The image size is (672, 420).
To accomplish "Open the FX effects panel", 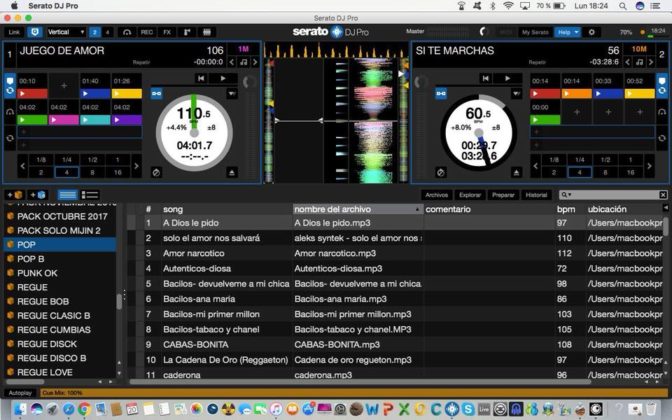I will point(167,32).
